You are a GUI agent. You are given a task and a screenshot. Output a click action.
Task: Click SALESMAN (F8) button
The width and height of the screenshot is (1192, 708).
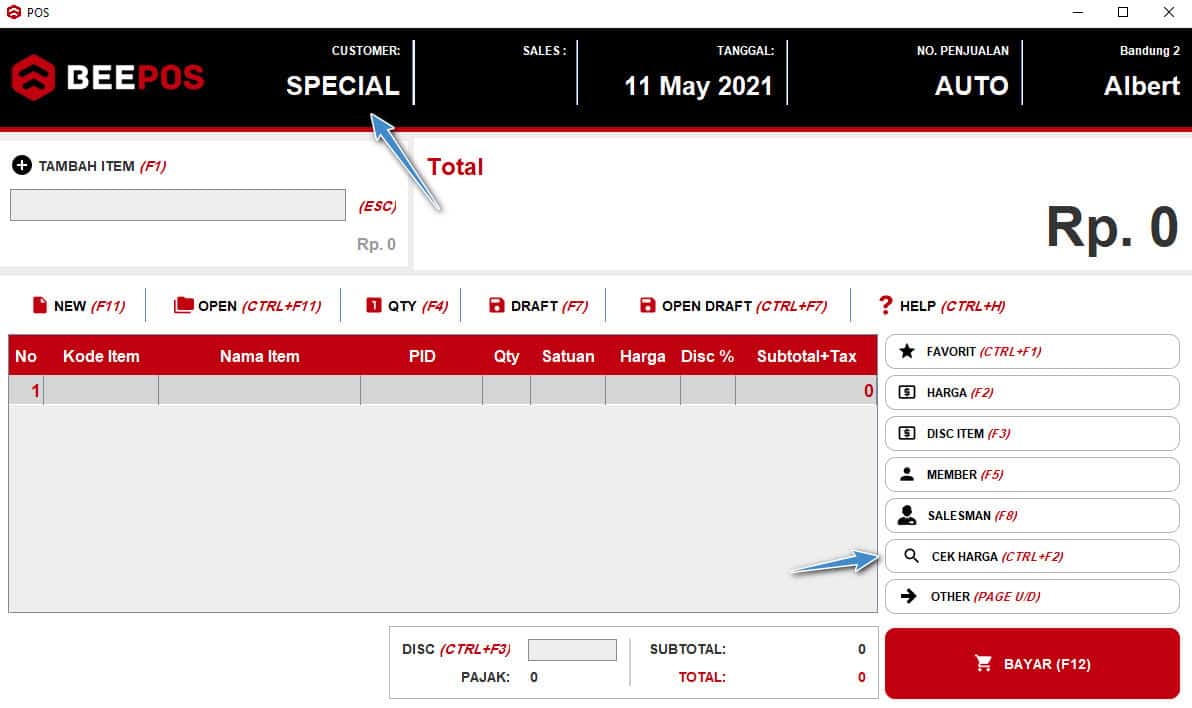click(1032, 515)
